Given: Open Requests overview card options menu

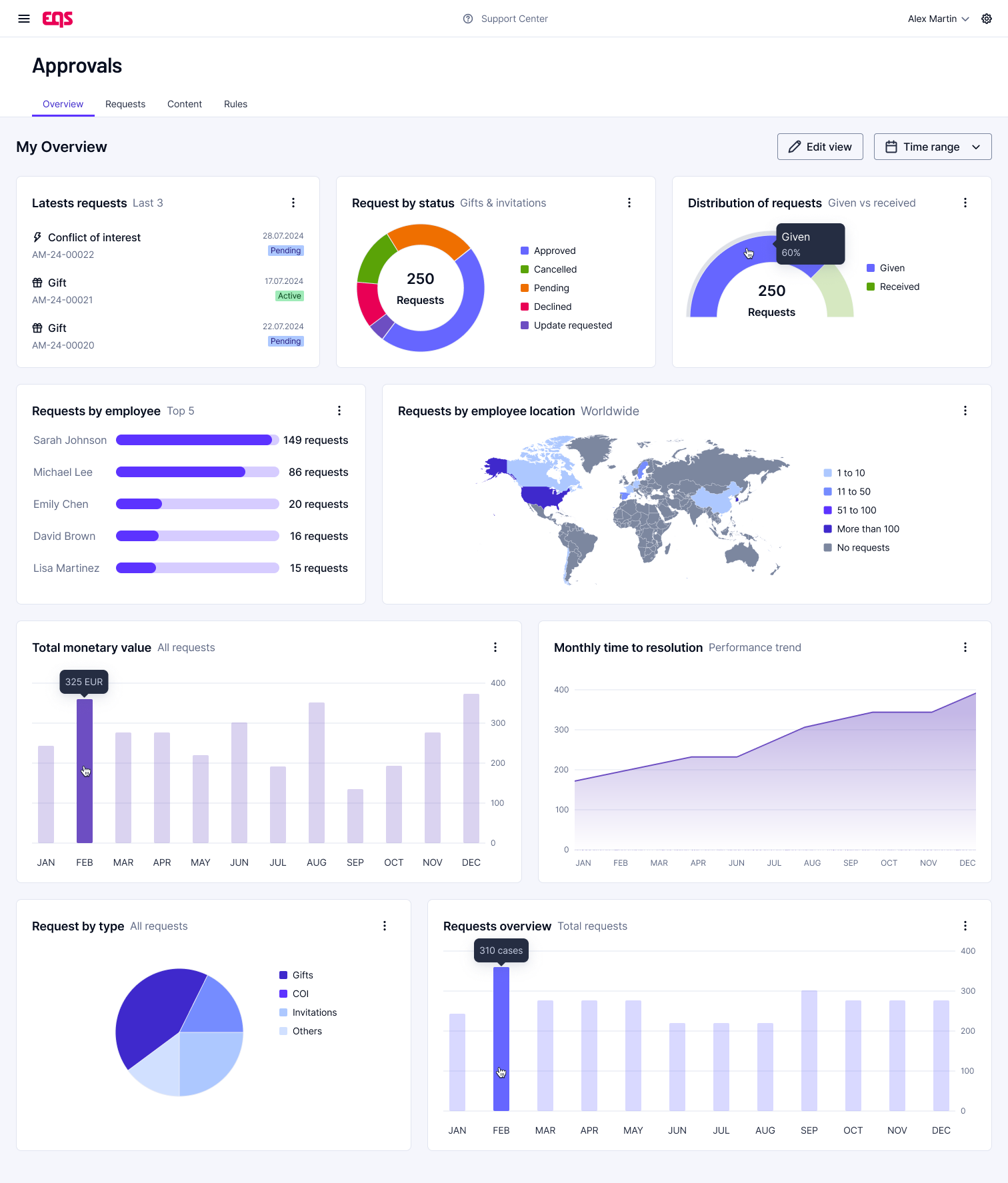Looking at the screenshot, I should [965, 926].
